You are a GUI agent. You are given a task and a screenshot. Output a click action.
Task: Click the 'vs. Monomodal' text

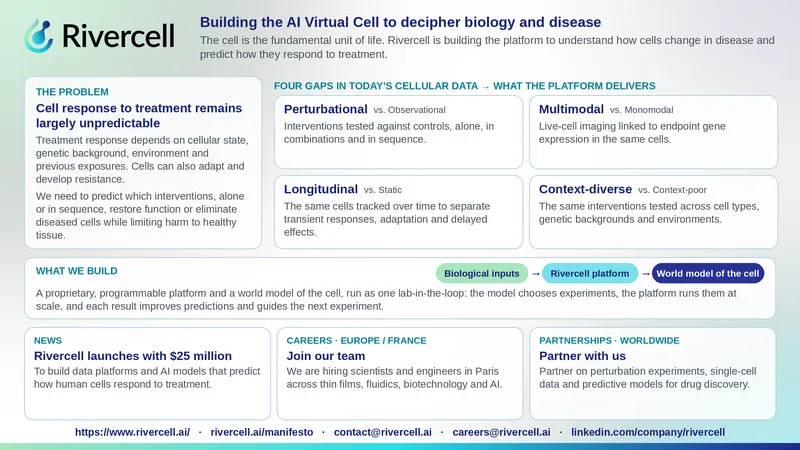pos(641,110)
